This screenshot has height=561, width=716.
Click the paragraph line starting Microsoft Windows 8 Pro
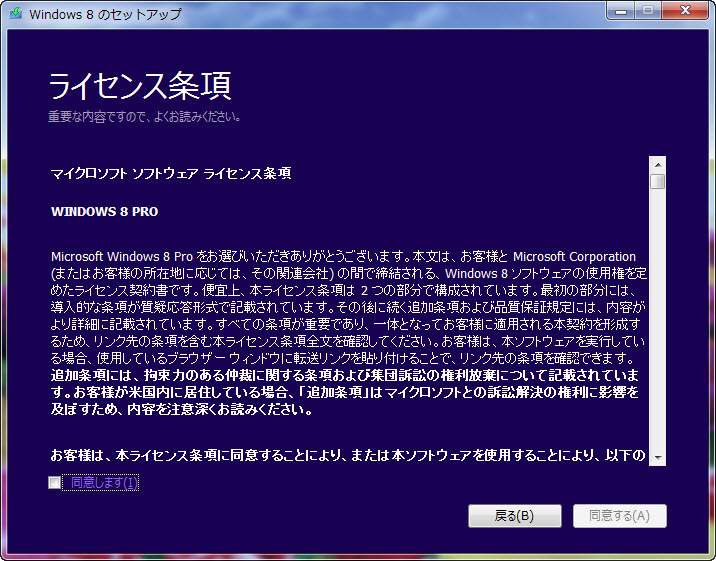point(343,257)
